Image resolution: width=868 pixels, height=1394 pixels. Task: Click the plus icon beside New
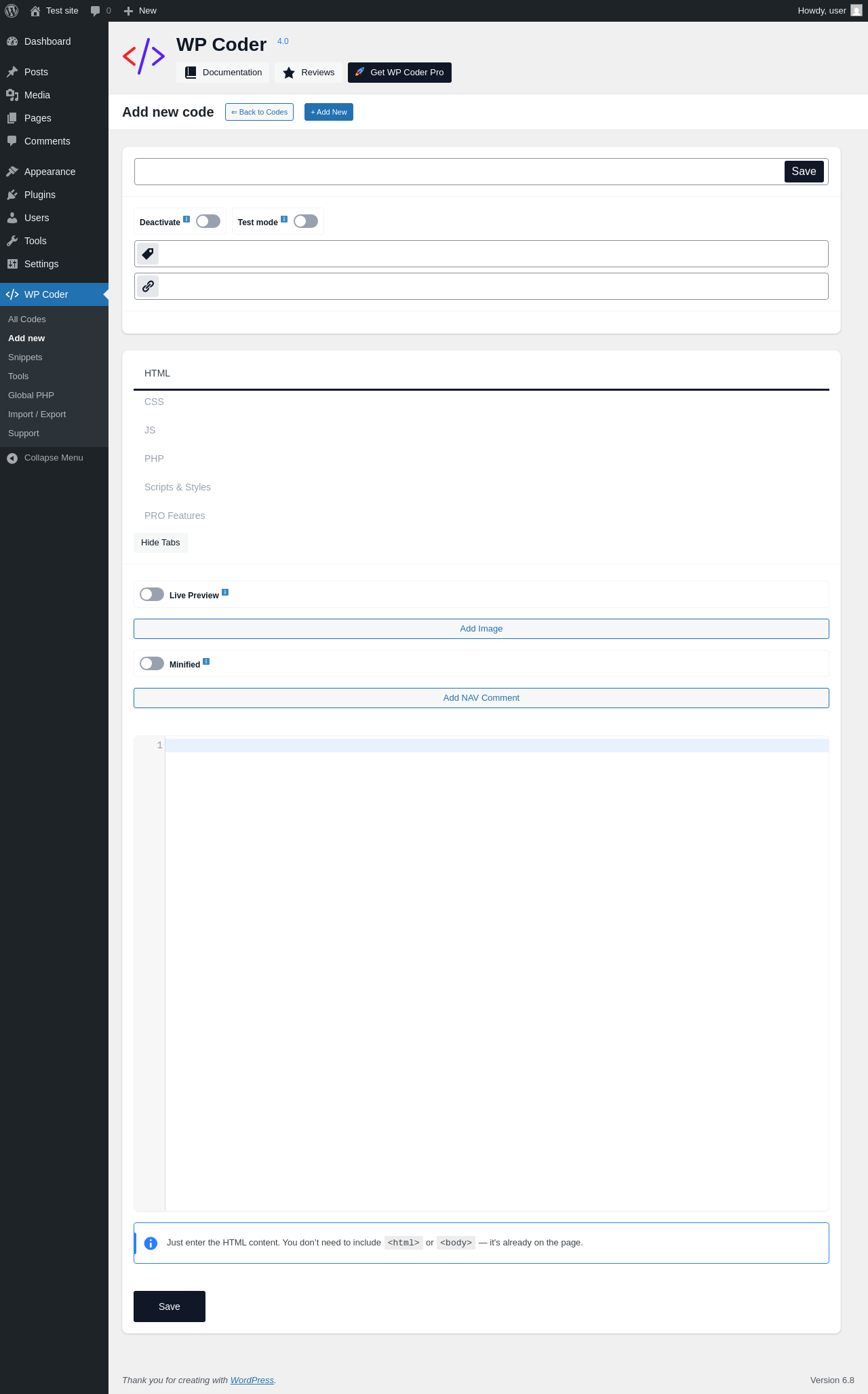click(x=128, y=11)
